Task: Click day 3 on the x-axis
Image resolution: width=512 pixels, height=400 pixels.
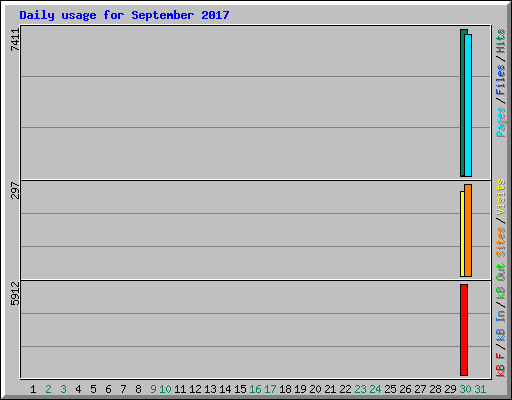Action: point(63,389)
